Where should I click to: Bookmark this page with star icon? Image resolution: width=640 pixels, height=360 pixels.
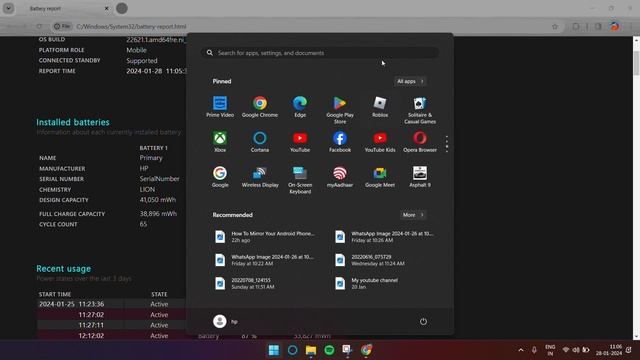point(555,26)
